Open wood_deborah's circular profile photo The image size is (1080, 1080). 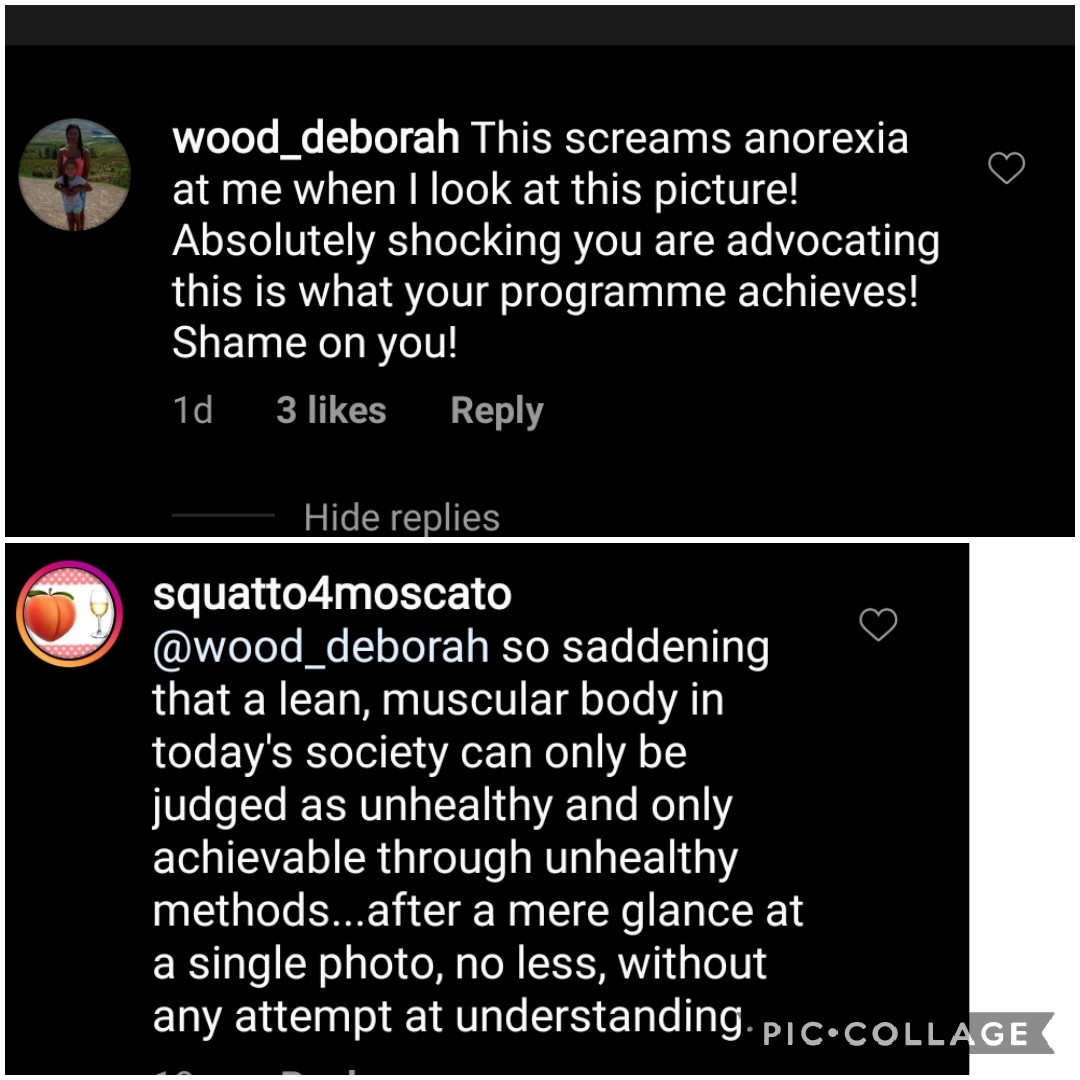click(x=74, y=174)
